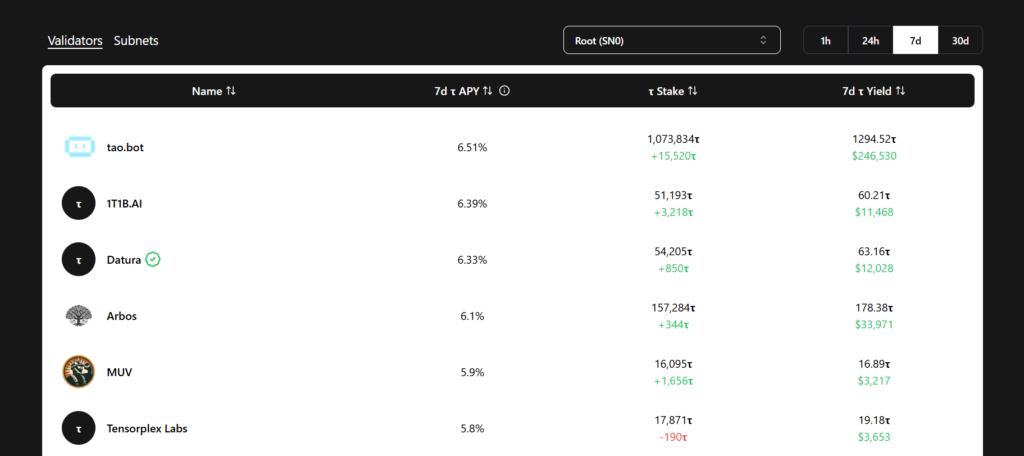Click the 157,284τ stake amount
This screenshot has height=456, width=1024.
coord(673,307)
